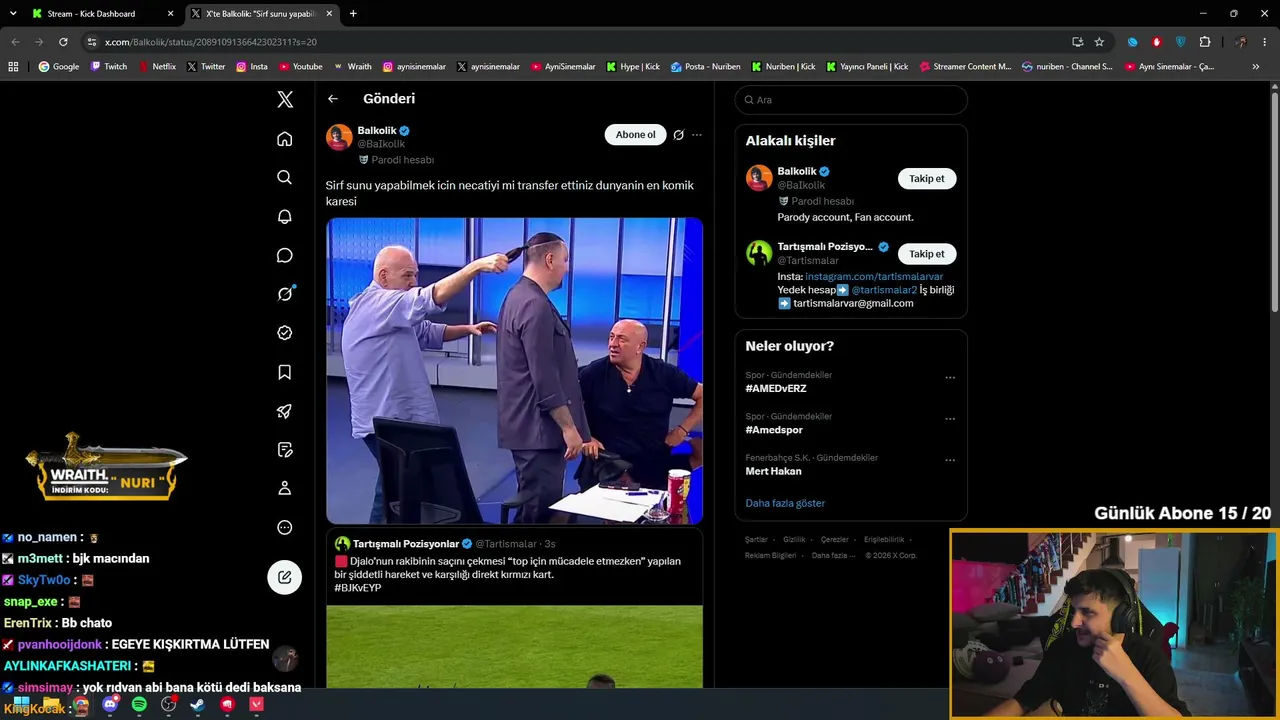The width and height of the screenshot is (1280, 720).
Task: Click the Ara search field
Action: 851,100
